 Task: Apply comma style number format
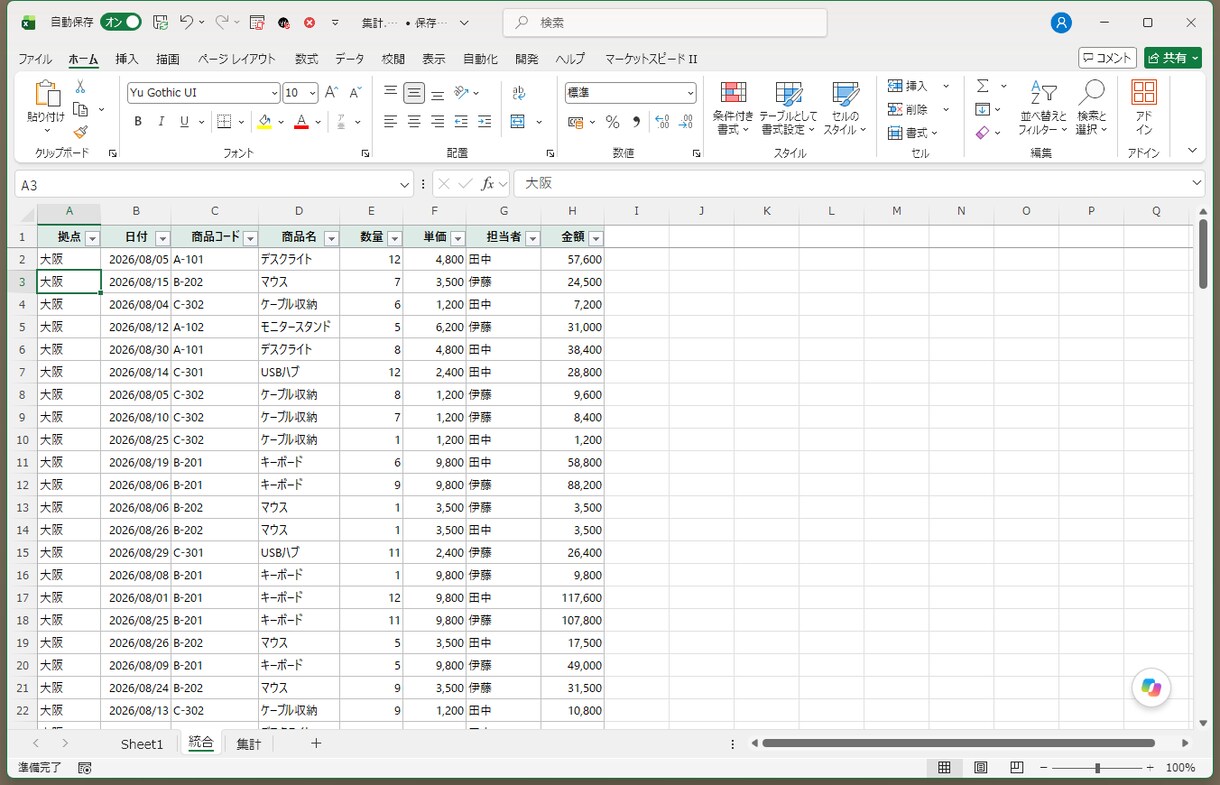(x=636, y=122)
